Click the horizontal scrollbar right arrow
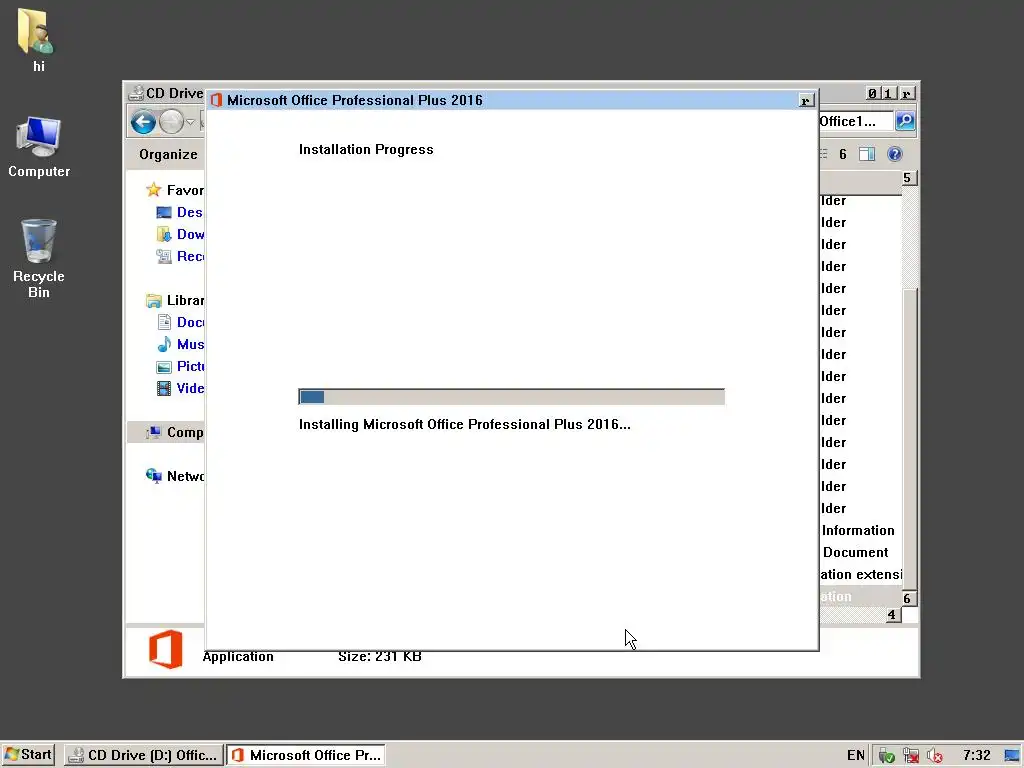Viewport: 1024px width, 768px height. point(893,615)
